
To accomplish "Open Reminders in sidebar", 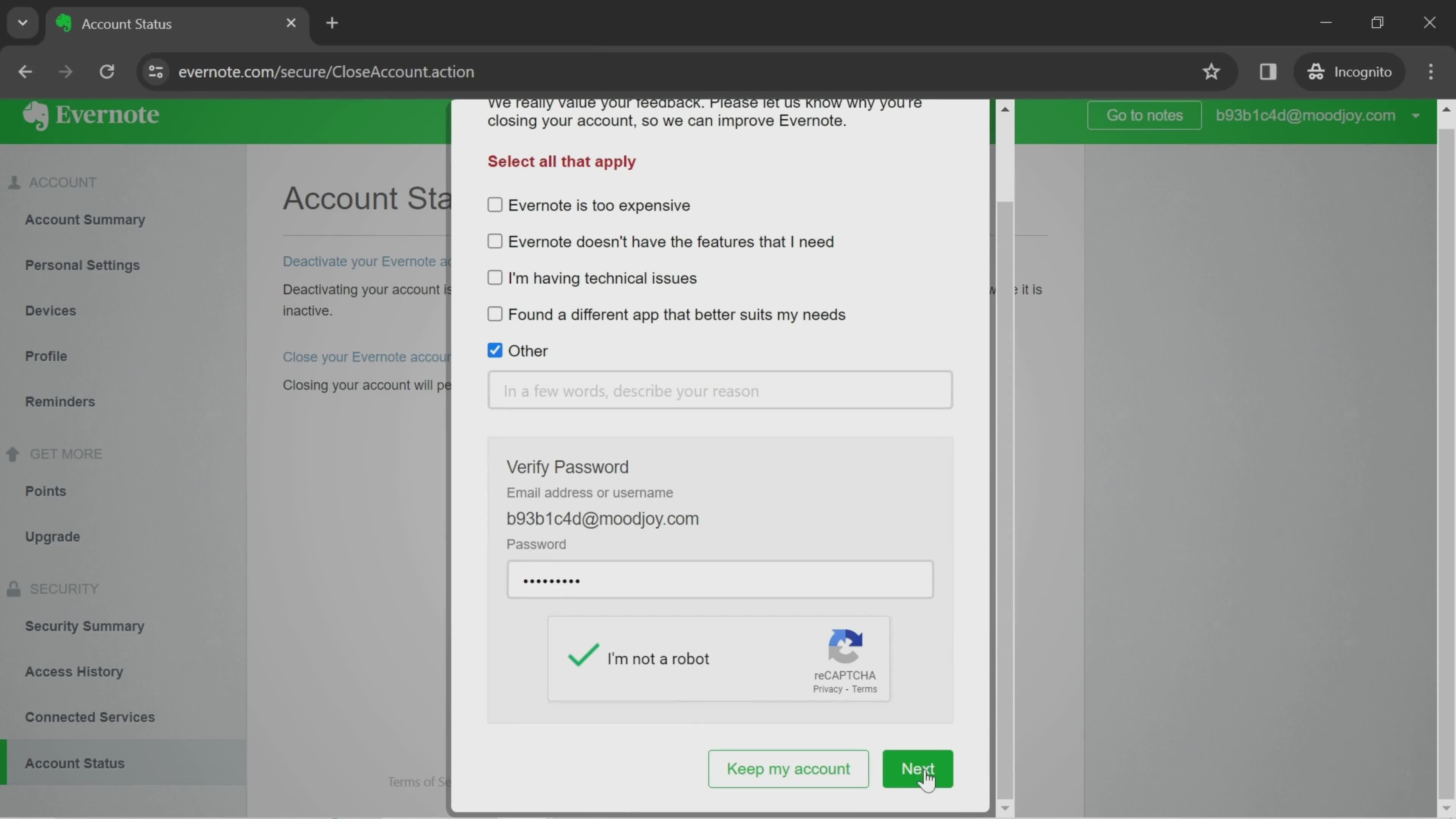I will [x=60, y=402].
